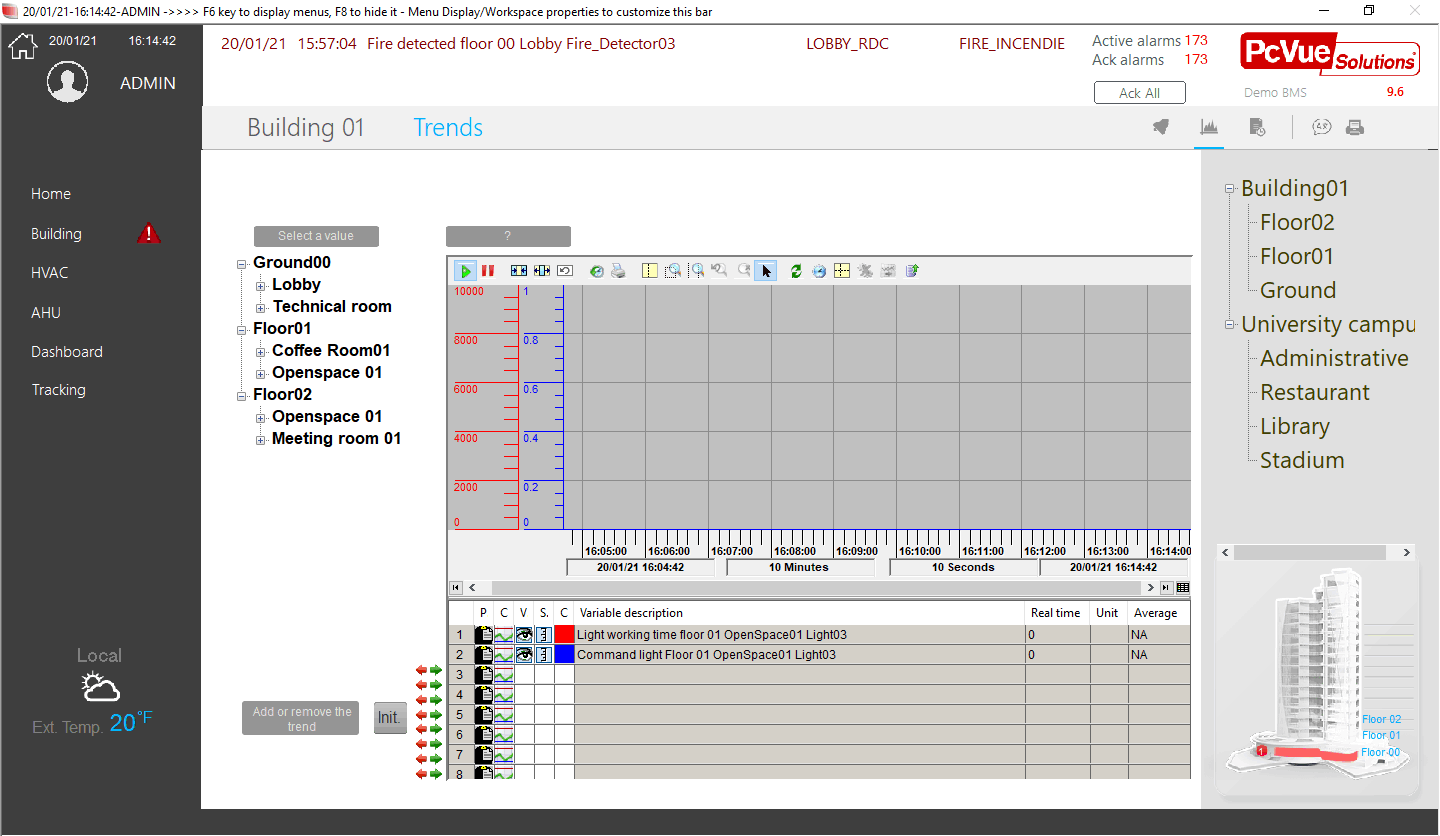Click the red warning triangle beside Building
1440x836 pixels.
pyautogui.click(x=149, y=233)
